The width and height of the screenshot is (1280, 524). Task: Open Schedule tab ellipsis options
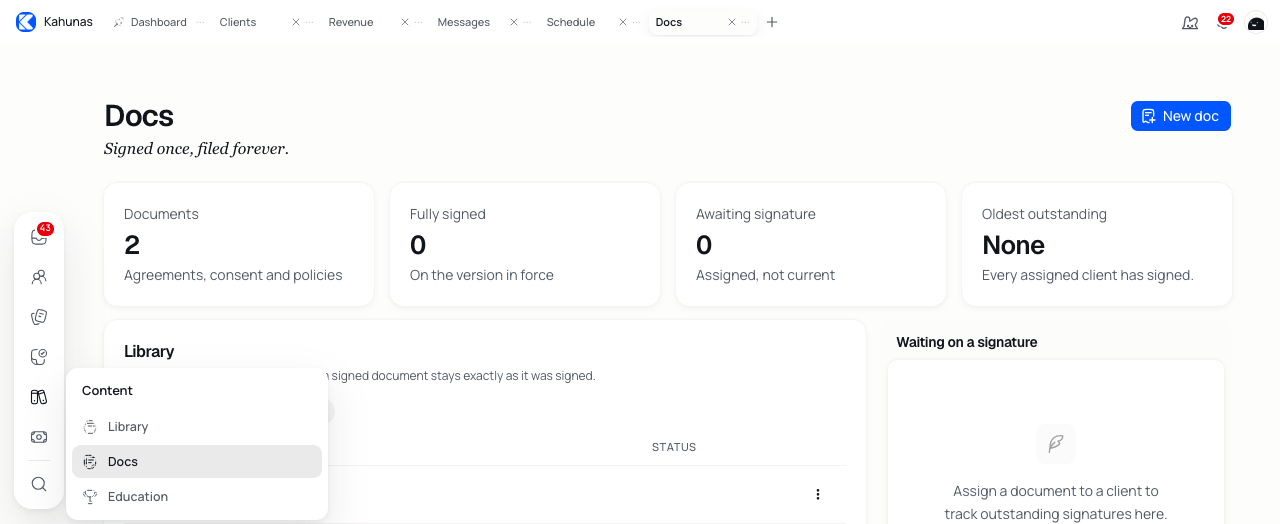(636, 22)
